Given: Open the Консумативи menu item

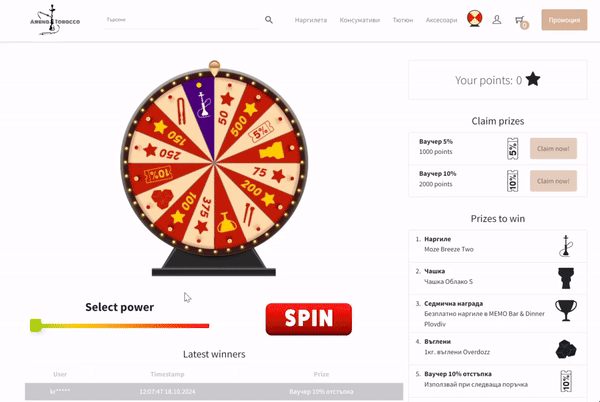Looking at the screenshot, I should (x=360, y=20).
